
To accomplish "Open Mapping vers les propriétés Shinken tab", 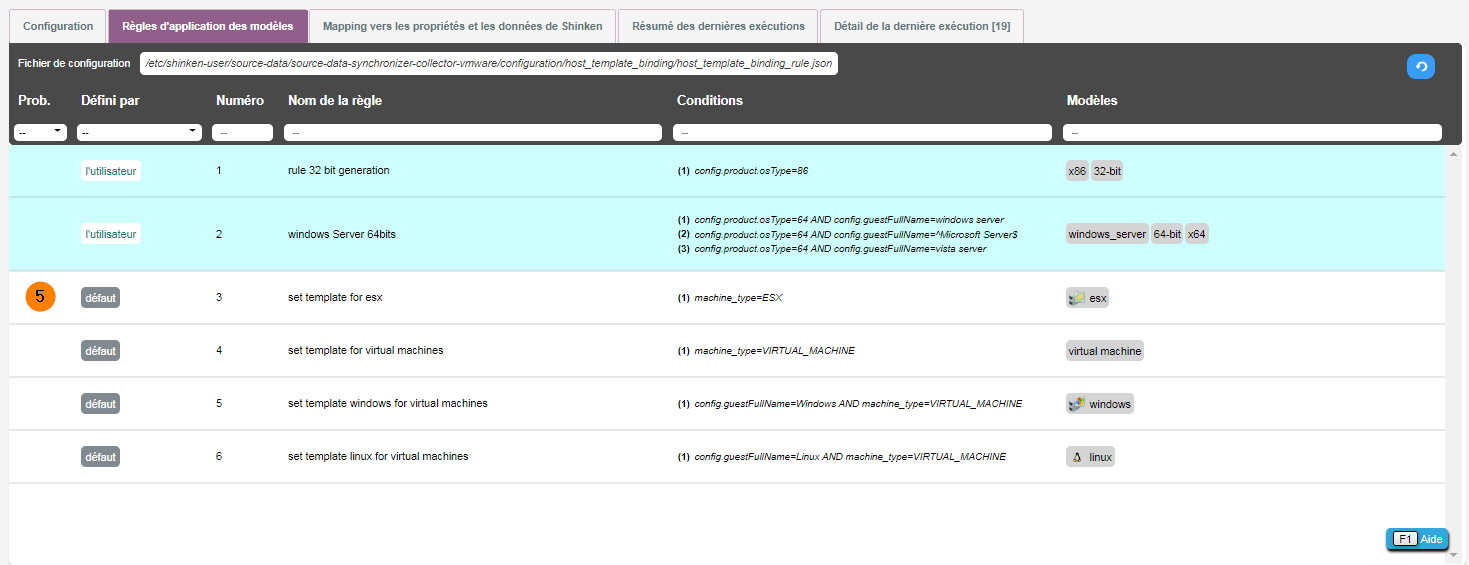I will point(462,26).
